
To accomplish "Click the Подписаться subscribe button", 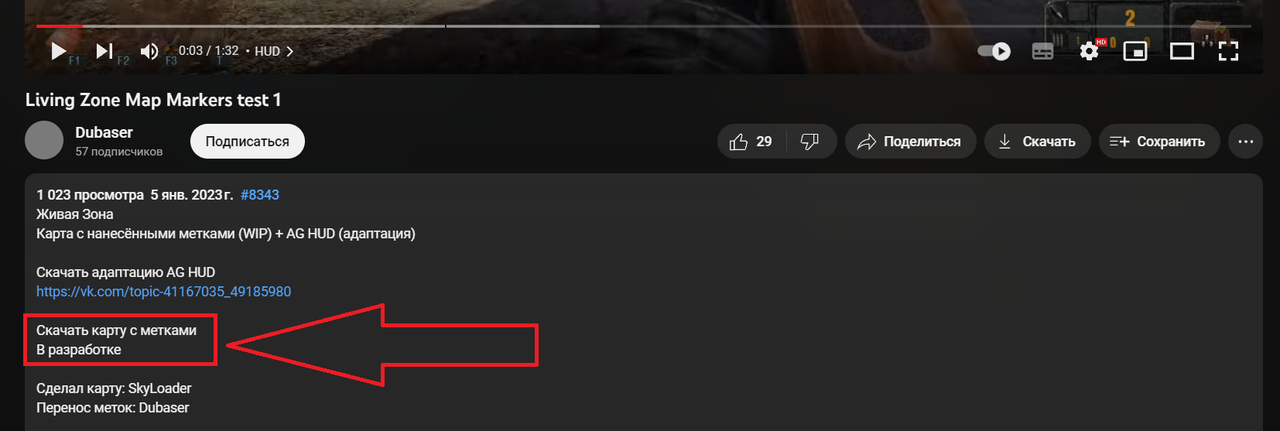I will click(x=247, y=142).
